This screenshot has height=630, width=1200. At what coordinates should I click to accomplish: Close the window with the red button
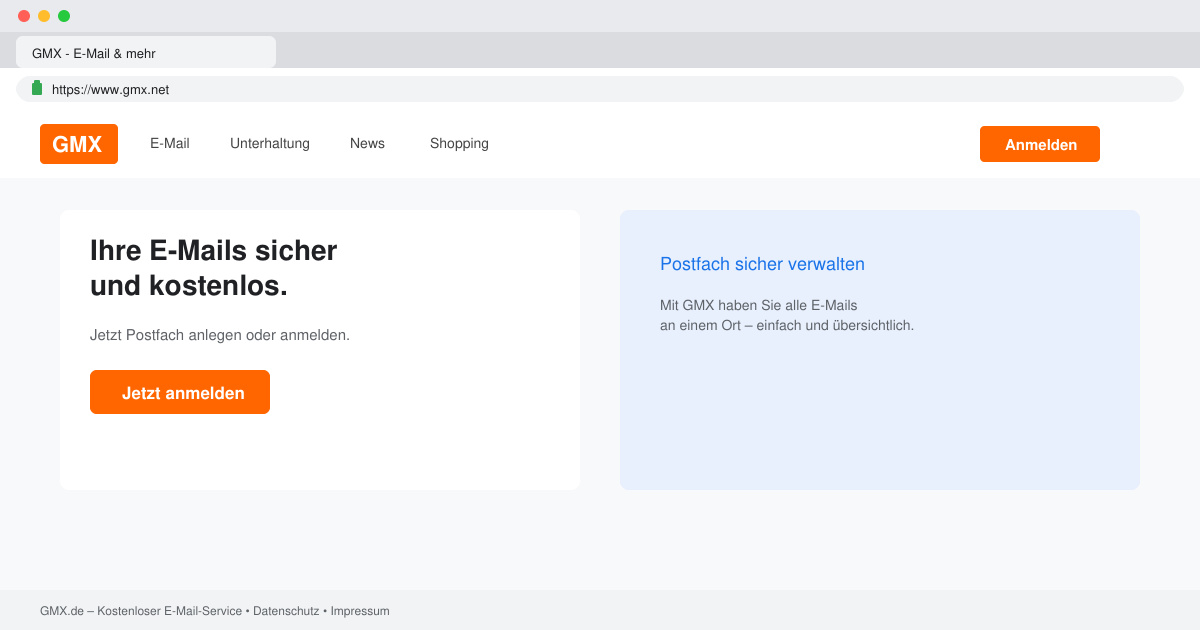24,16
